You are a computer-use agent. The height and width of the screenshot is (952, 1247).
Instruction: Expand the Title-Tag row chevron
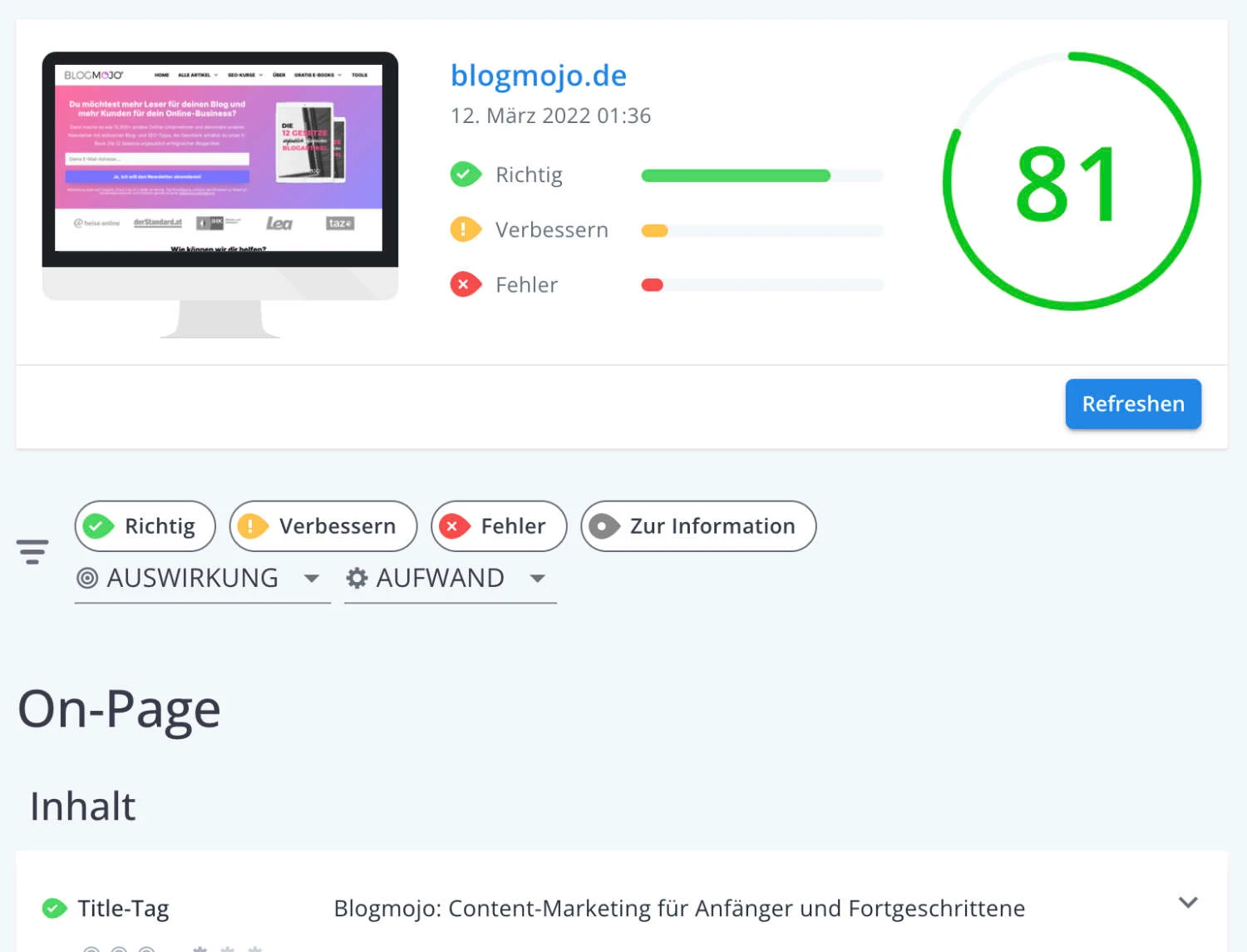(x=1188, y=903)
